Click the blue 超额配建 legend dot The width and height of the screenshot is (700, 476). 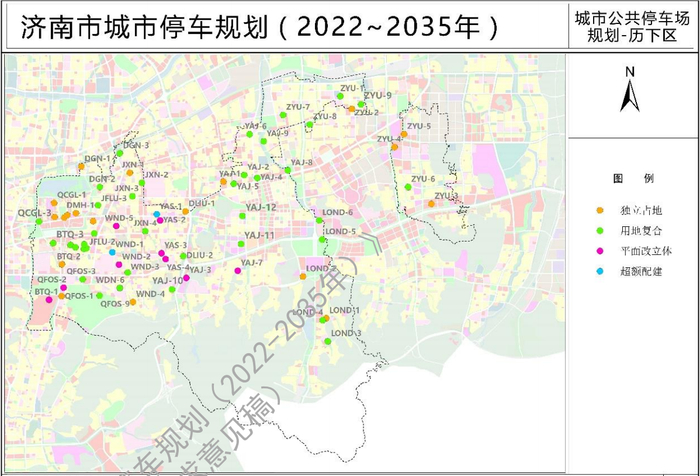coord(600,271)
